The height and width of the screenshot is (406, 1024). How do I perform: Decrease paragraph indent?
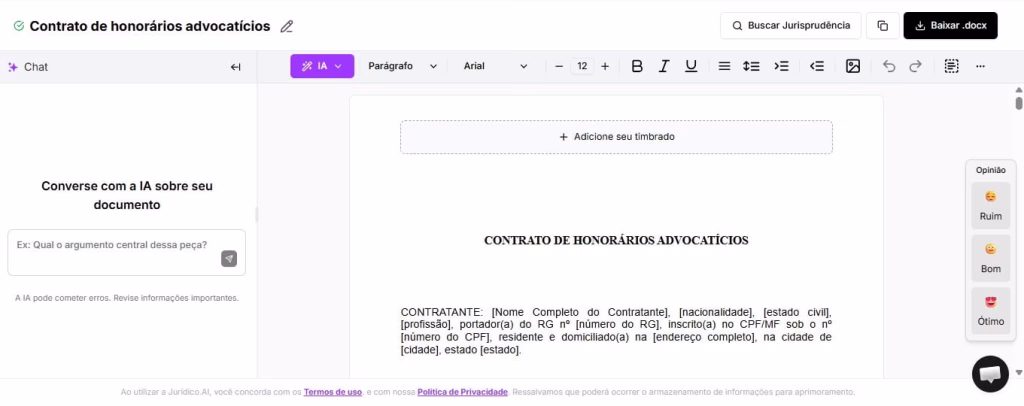(816, 66)
